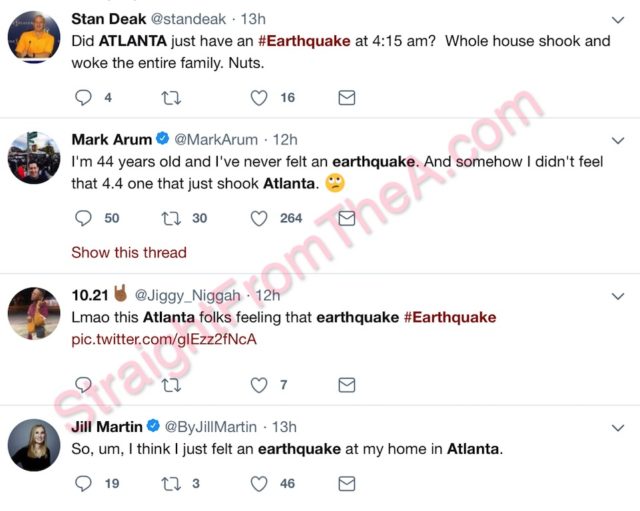Image resolution: width=640 pixels, height=511 pixels.
Task: Open the pic.twitter.com/gIEzz2fNcA link
Action: pos(163,340)
